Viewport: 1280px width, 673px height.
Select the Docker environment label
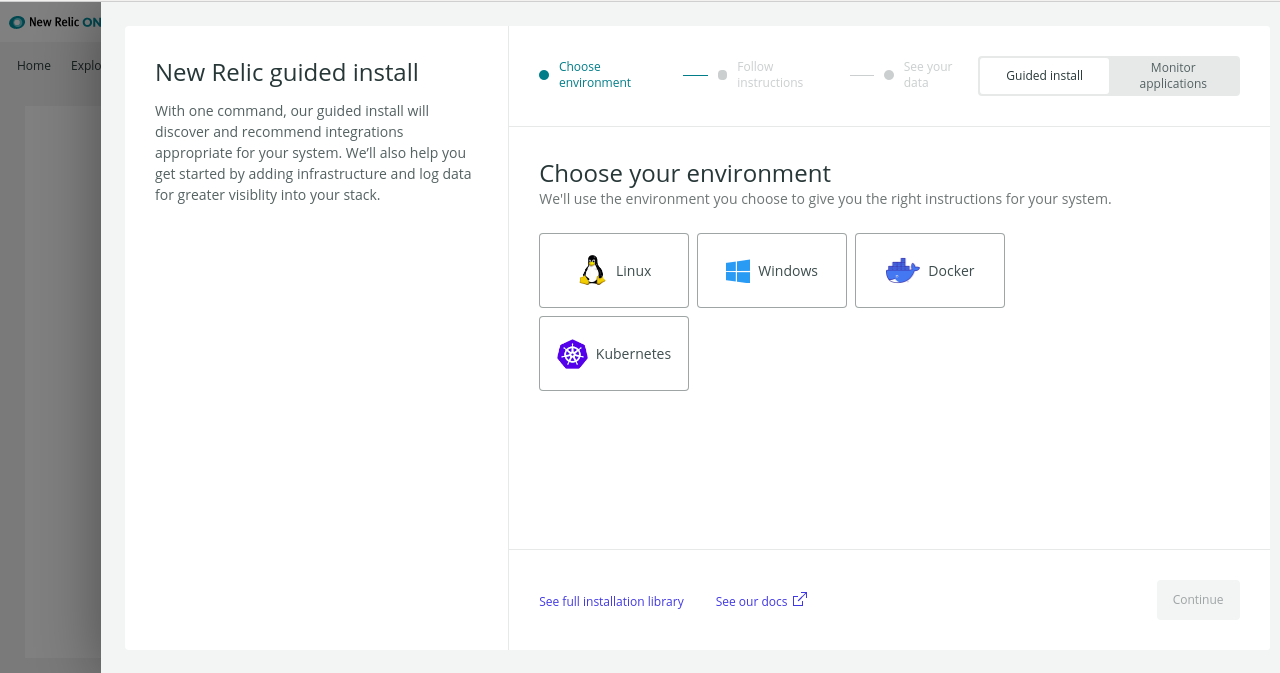951,271
